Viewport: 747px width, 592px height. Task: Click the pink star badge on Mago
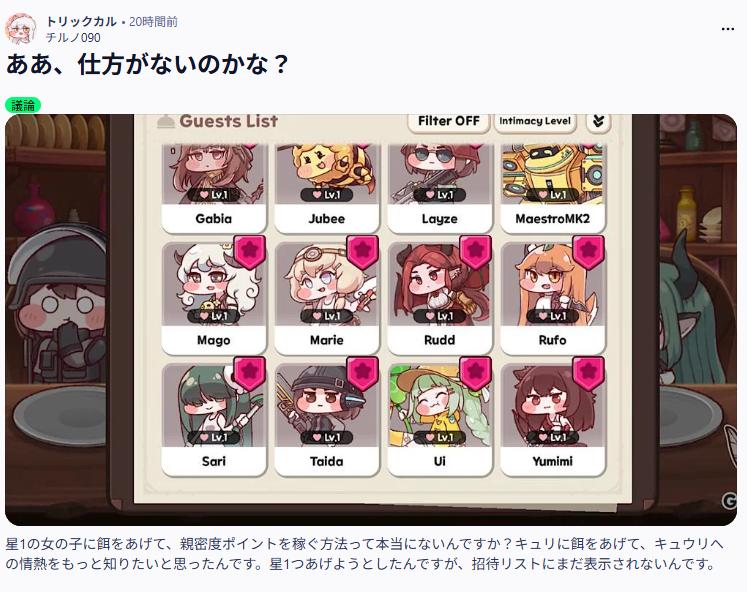[249, 251]
